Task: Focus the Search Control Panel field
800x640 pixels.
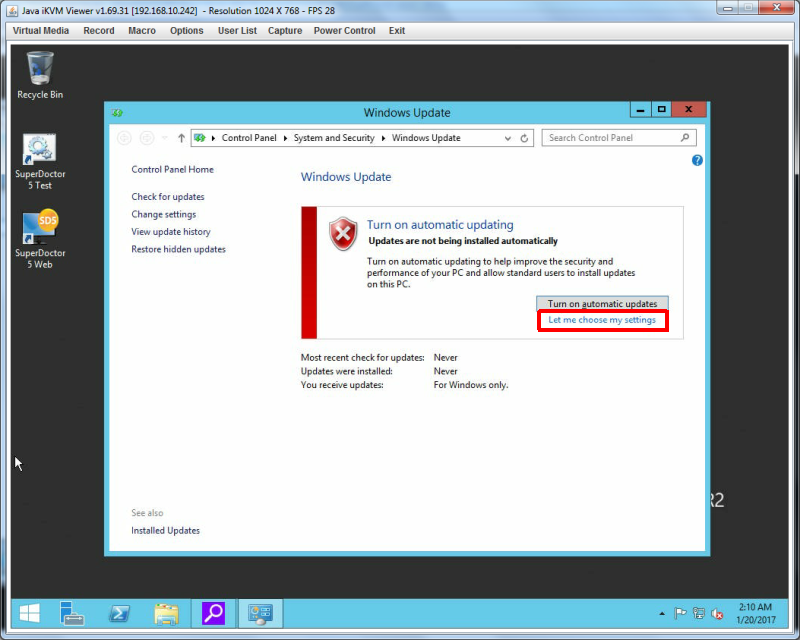Action: [618, 138]
